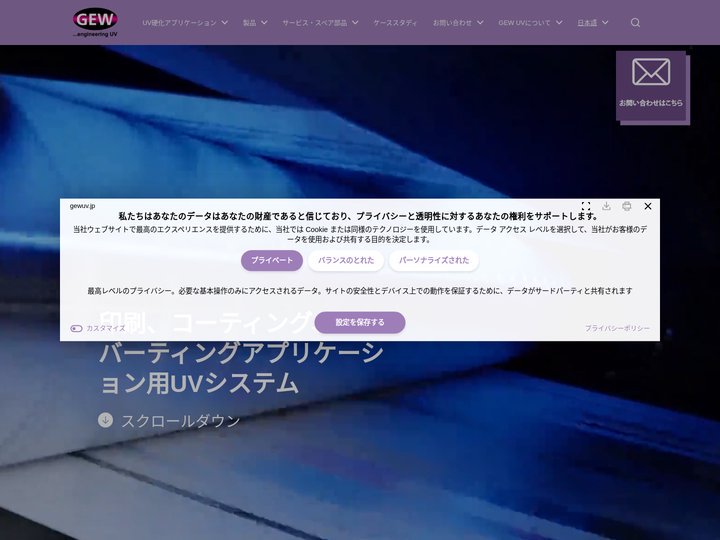Click the gewuv.jp domain label
Image resolution: width=720 pixels, height=540 pixels.
[82, 206]
